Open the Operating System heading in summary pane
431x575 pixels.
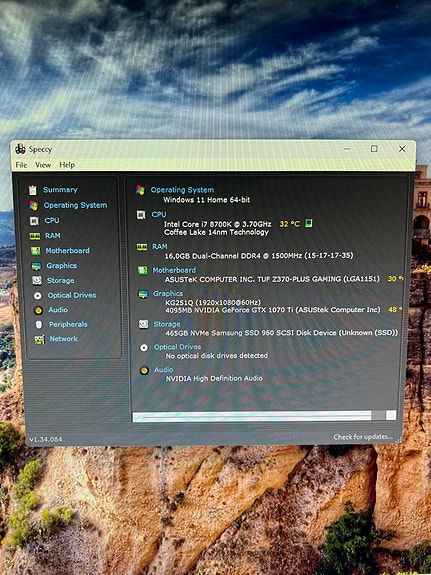coord(182,190)
